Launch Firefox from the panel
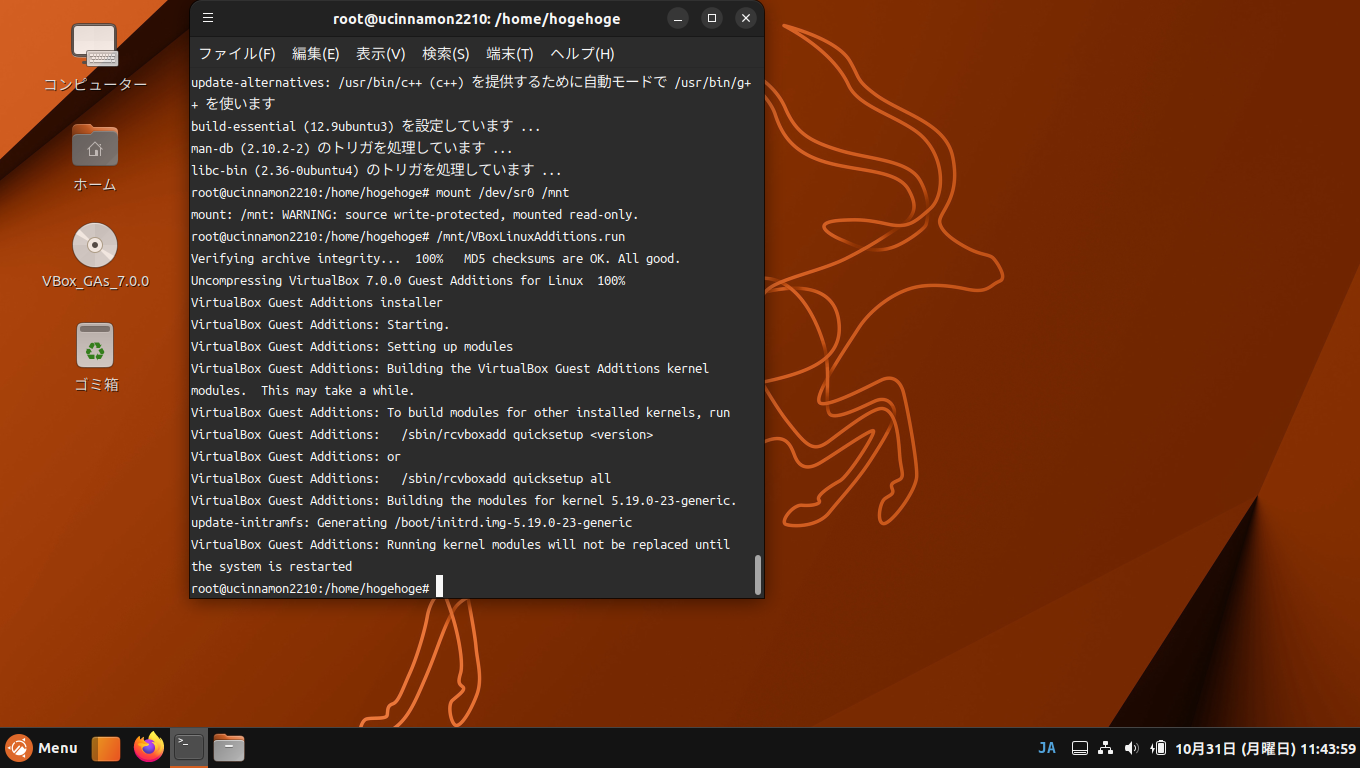This screenshot has width=1360, height=768. (149, 748)
